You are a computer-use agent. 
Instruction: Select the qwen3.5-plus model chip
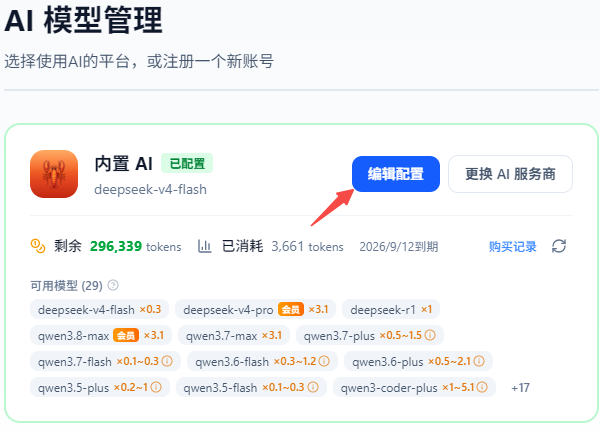point(99,387)
